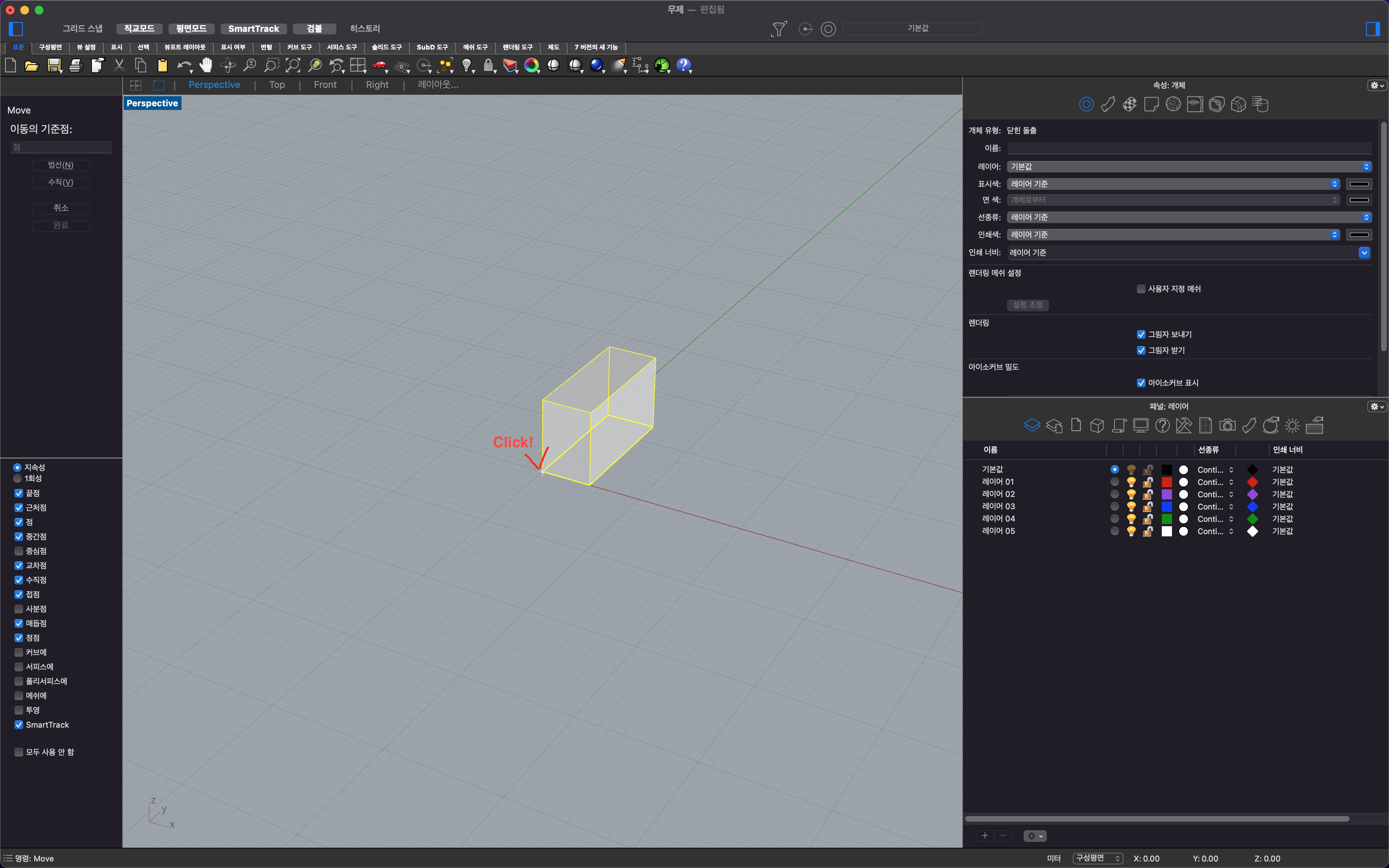Enable the 사분점 osnap checkbox
The height and width of the screenshot is (868, 1389).
pyautogui.click(x=19, y=609)
